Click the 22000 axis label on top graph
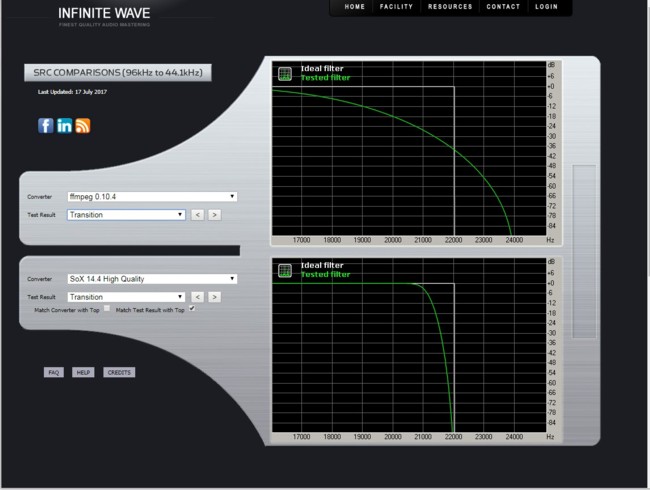This screenshot has width=650, height=490. point(453,240)
